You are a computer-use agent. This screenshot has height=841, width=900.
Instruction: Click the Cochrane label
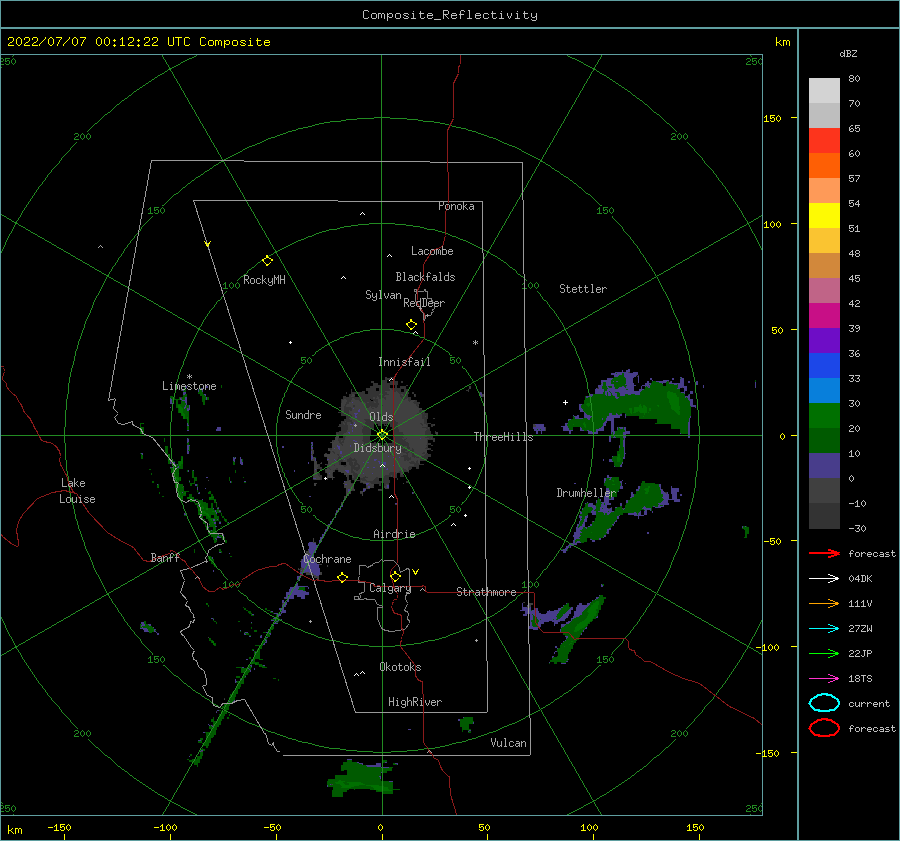(327, 559)
